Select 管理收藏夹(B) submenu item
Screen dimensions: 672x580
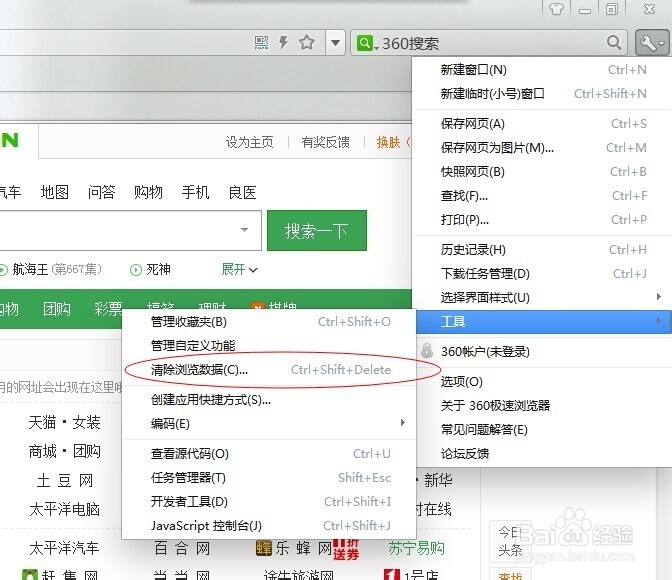[270, 322]
